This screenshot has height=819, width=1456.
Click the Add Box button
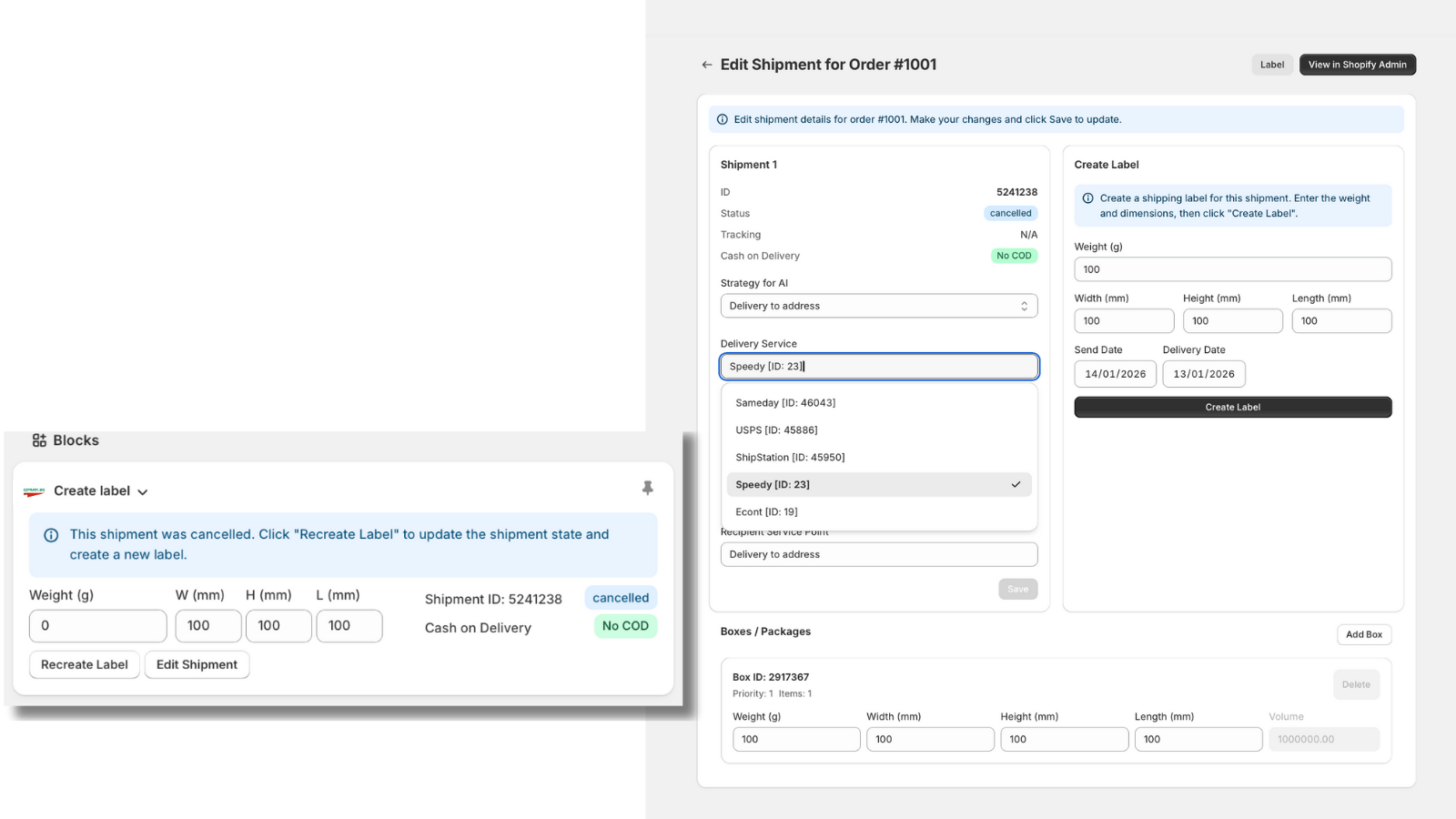[1363, 634]
